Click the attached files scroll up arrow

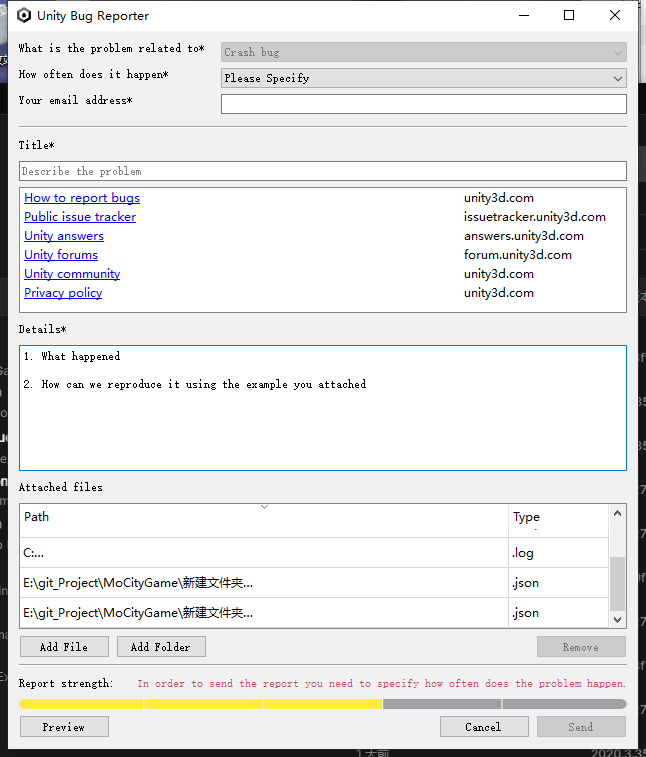[617, 513]
